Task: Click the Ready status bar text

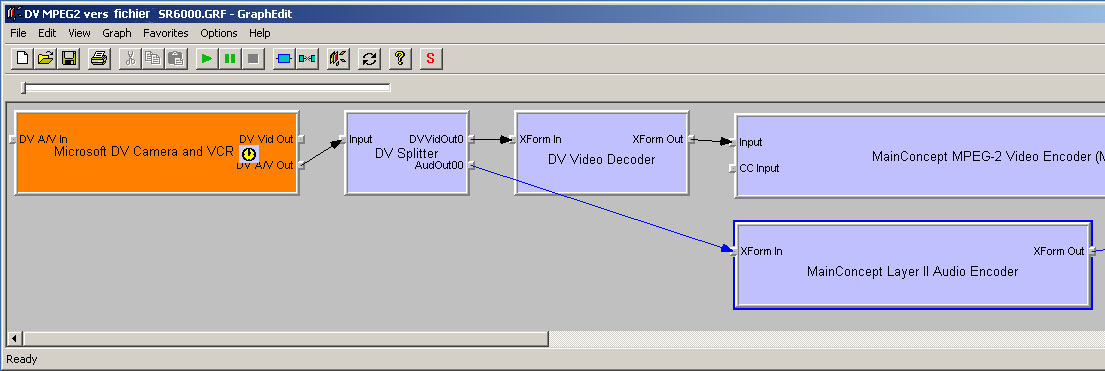Action: coord(22,359)
